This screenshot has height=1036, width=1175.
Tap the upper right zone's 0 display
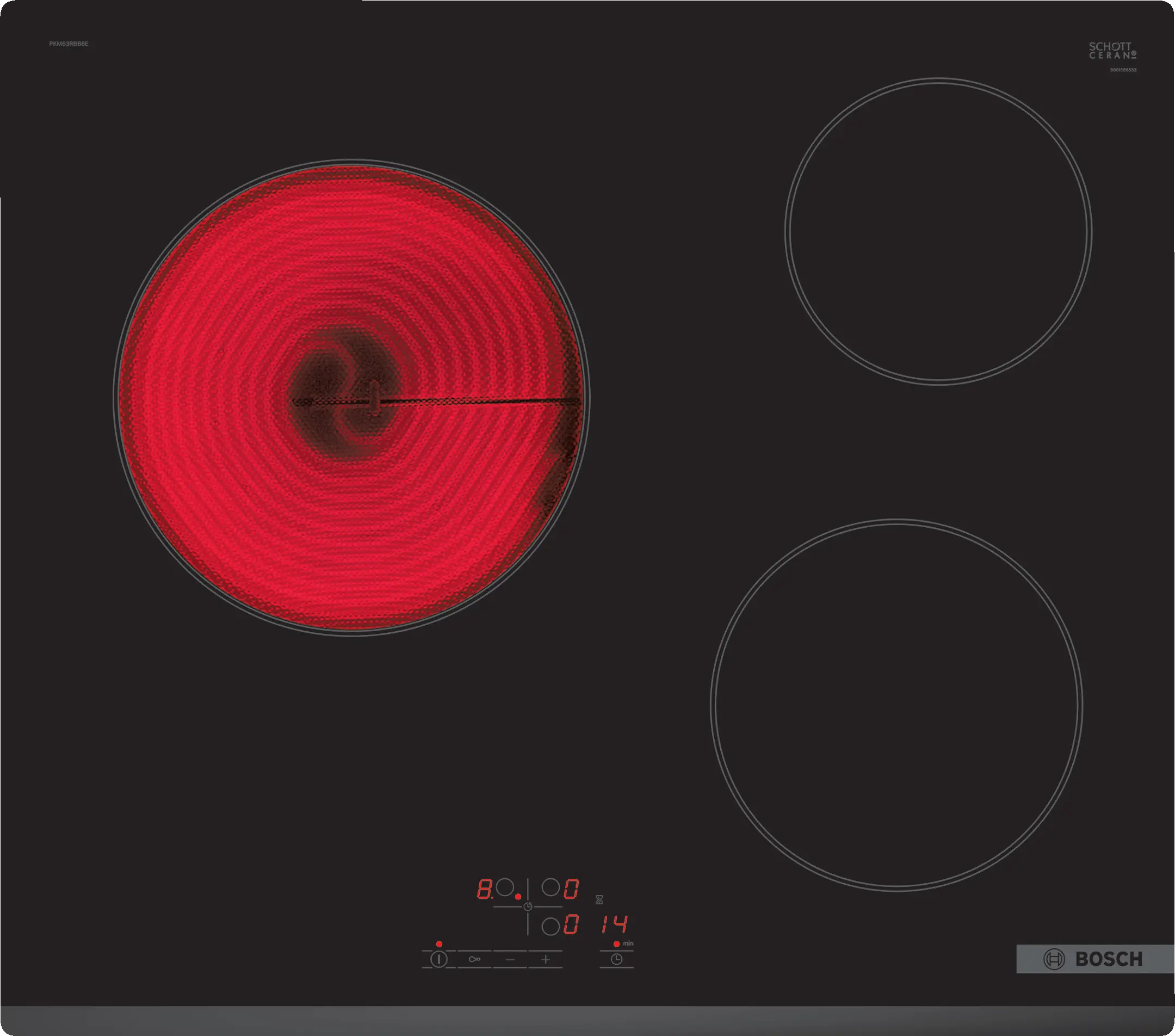571,889
